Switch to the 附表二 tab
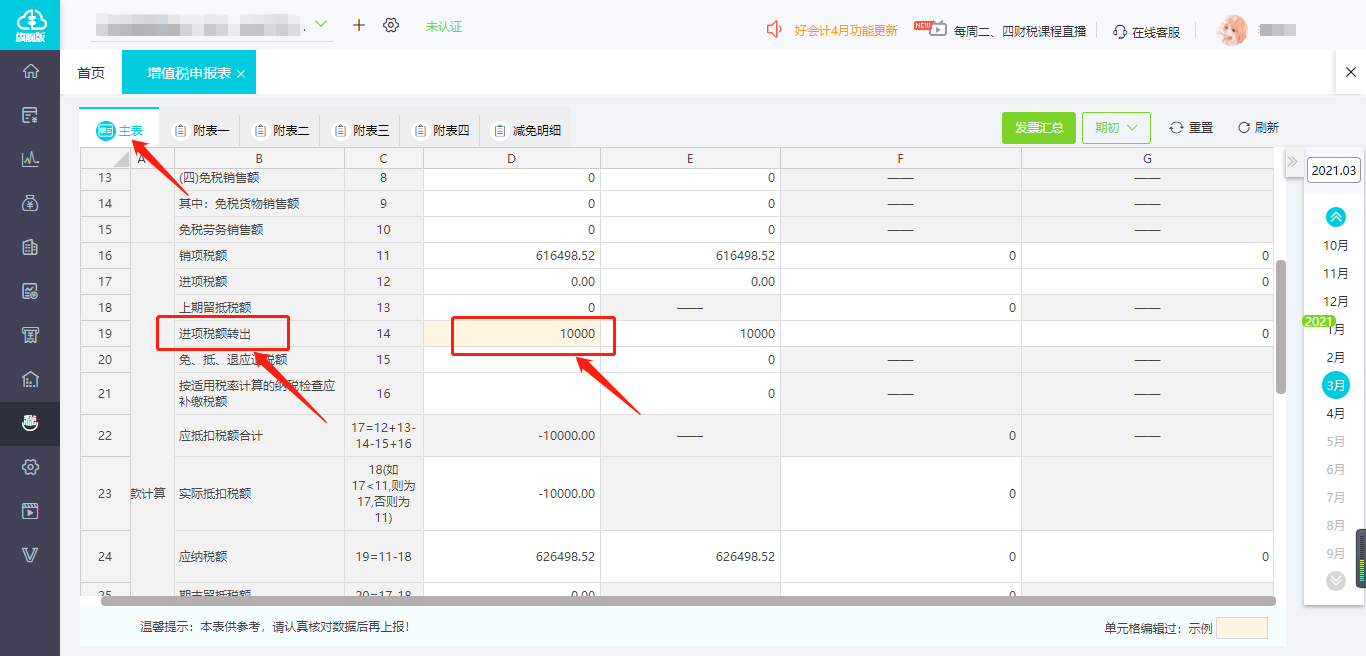 (281, 130)
